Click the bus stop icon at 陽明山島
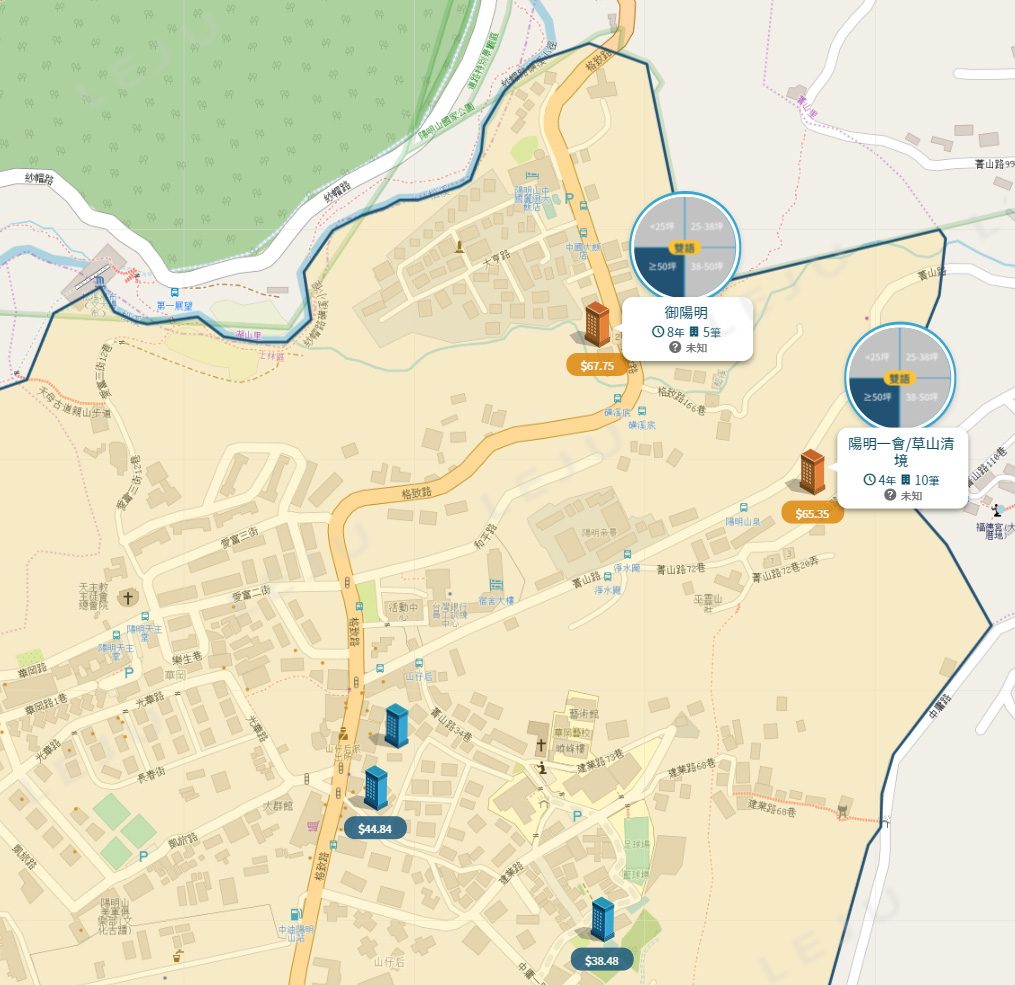This screenshot has height=985, width=1015. coord(744,509)
